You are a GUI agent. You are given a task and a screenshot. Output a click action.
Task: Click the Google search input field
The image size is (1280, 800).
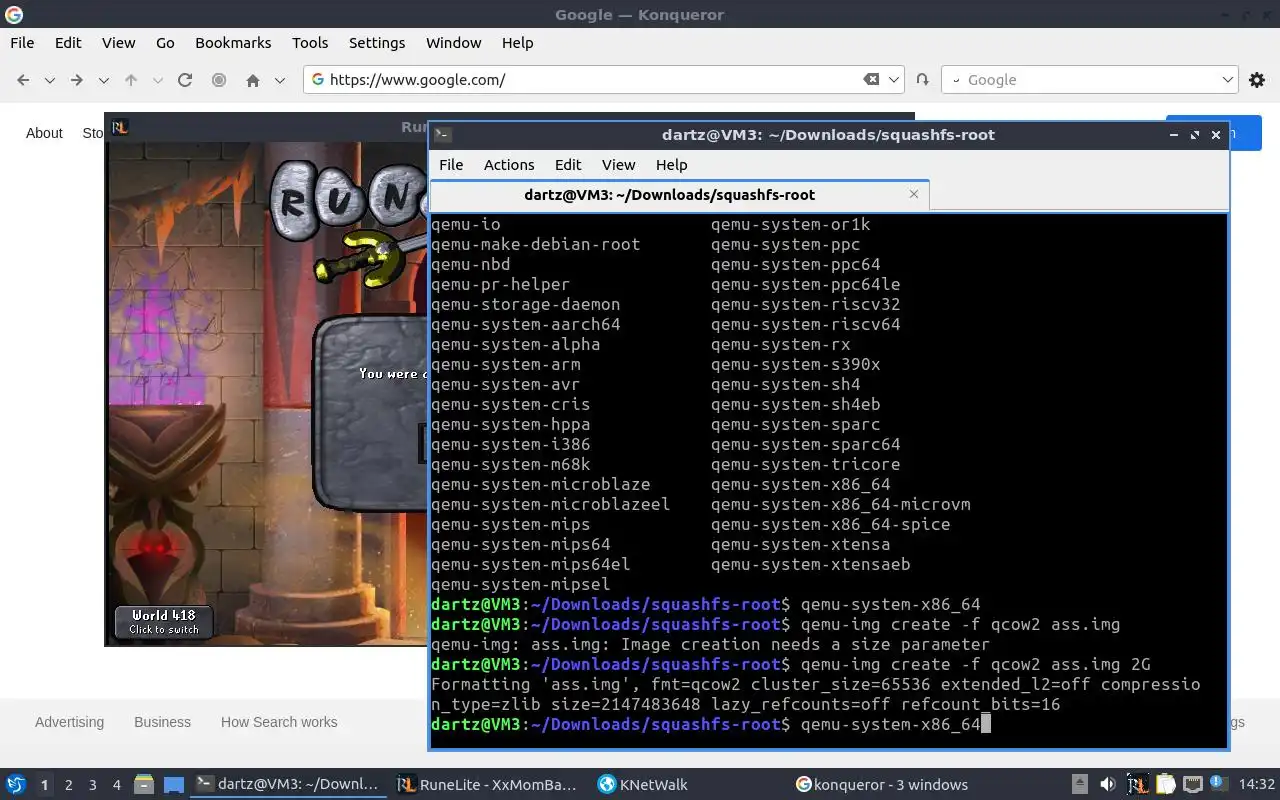(1092, 80)
